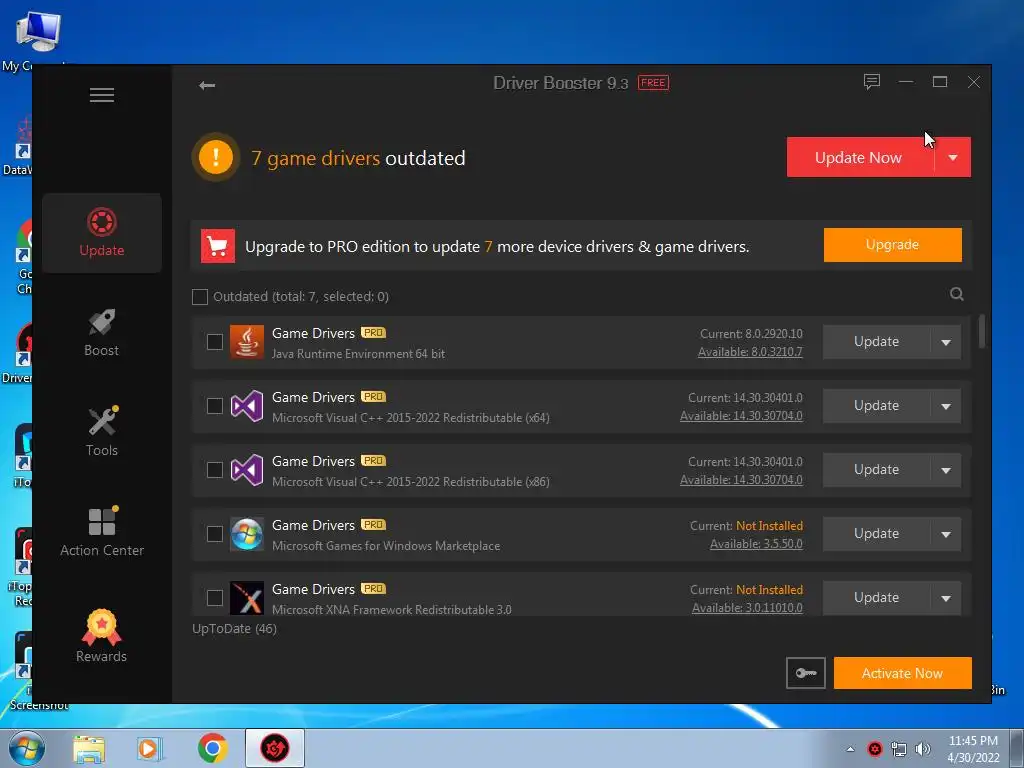
Task: Click the FREE edition badge in the title
Action: pos(653,83)
